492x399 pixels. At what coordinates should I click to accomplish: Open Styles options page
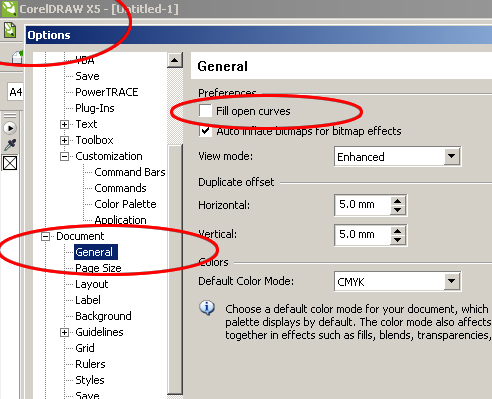90,380
